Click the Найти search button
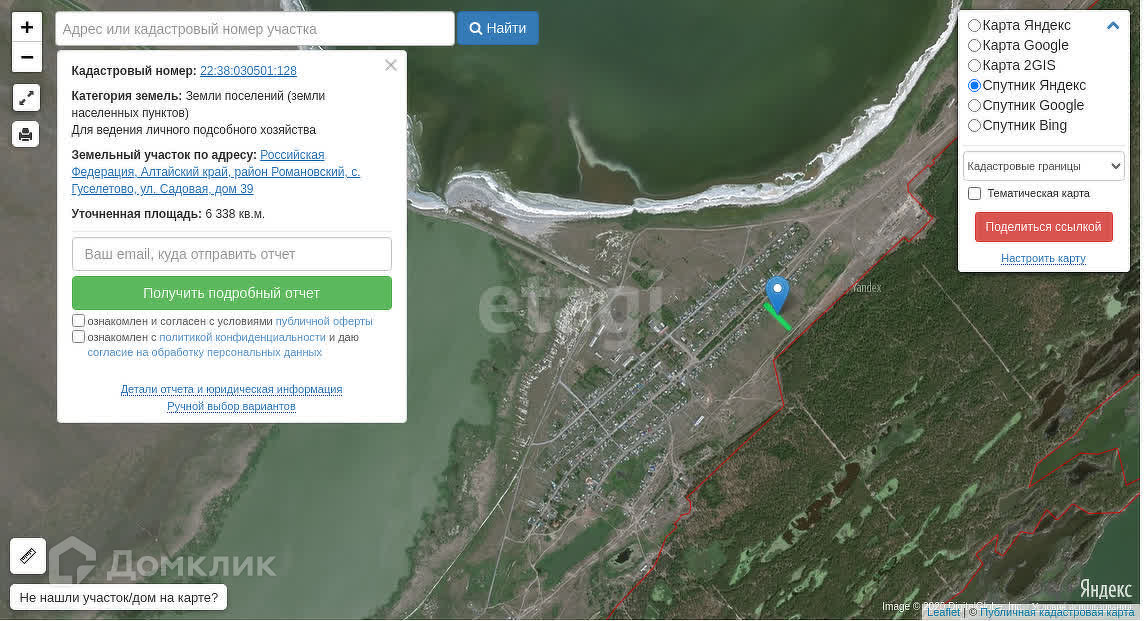Viewport: 1144px width, 621px height. [x=498, y=28]
